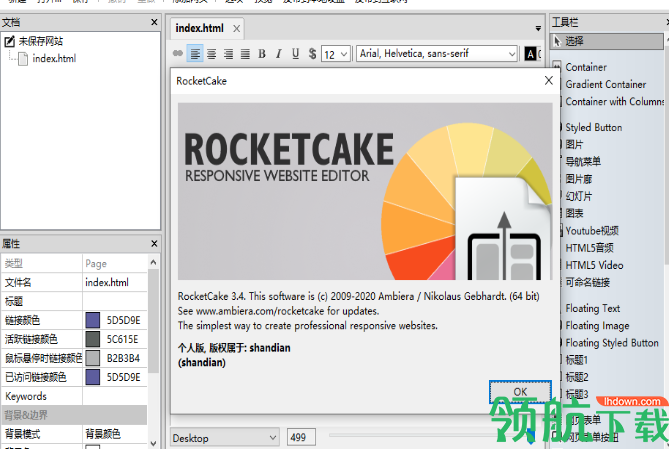Add a Container with Columns
The image size is (669, 449).
tap(614, 102)
